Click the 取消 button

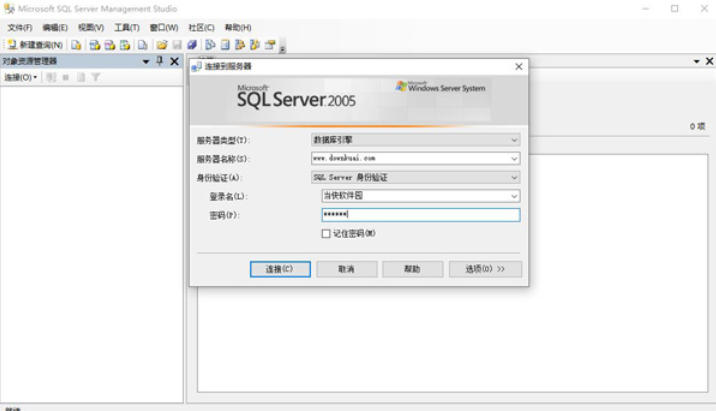click(x=347, y=269)
